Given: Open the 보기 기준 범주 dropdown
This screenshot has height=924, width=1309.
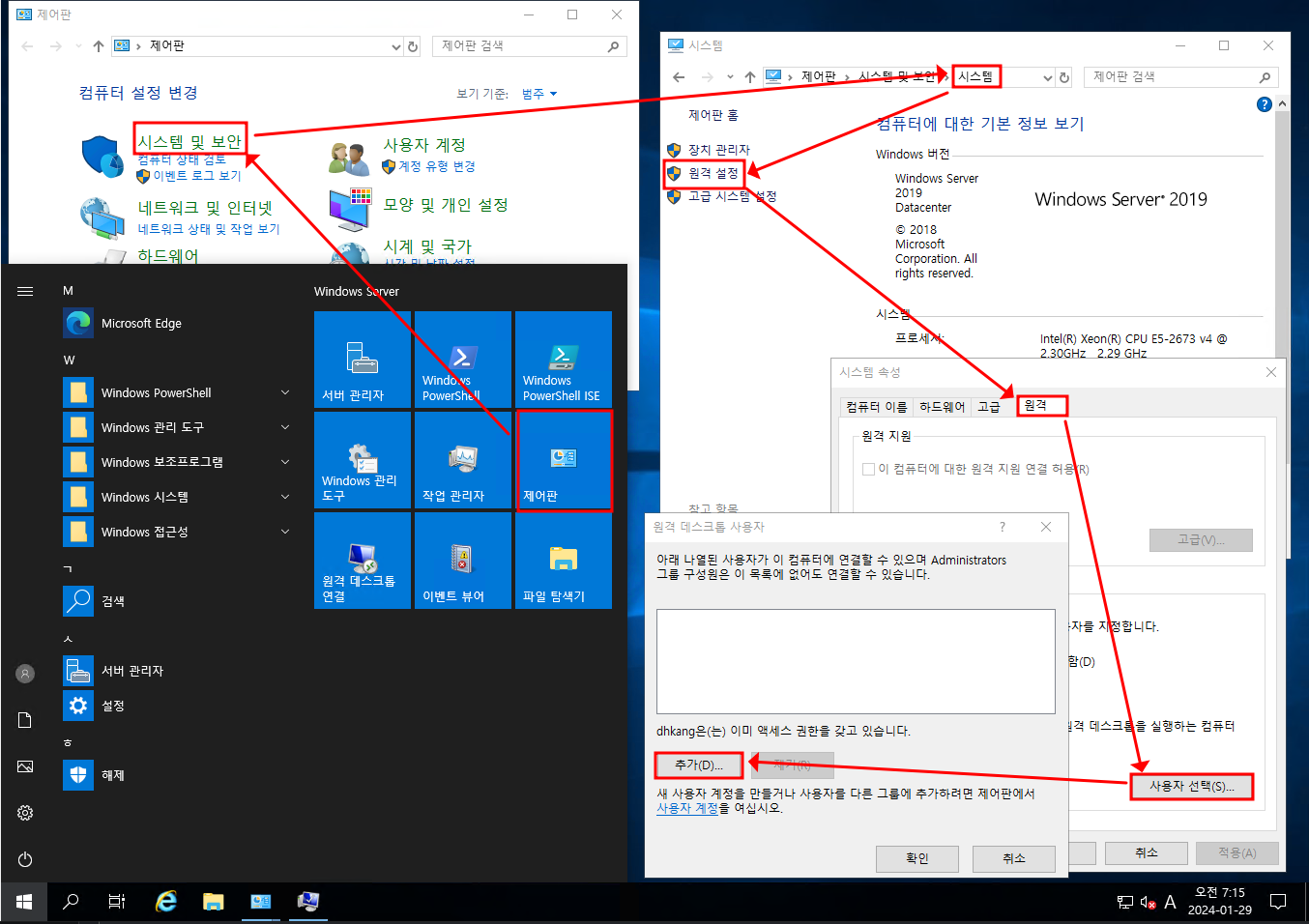Looking at the screenshot, I should (x=539, y=94).
